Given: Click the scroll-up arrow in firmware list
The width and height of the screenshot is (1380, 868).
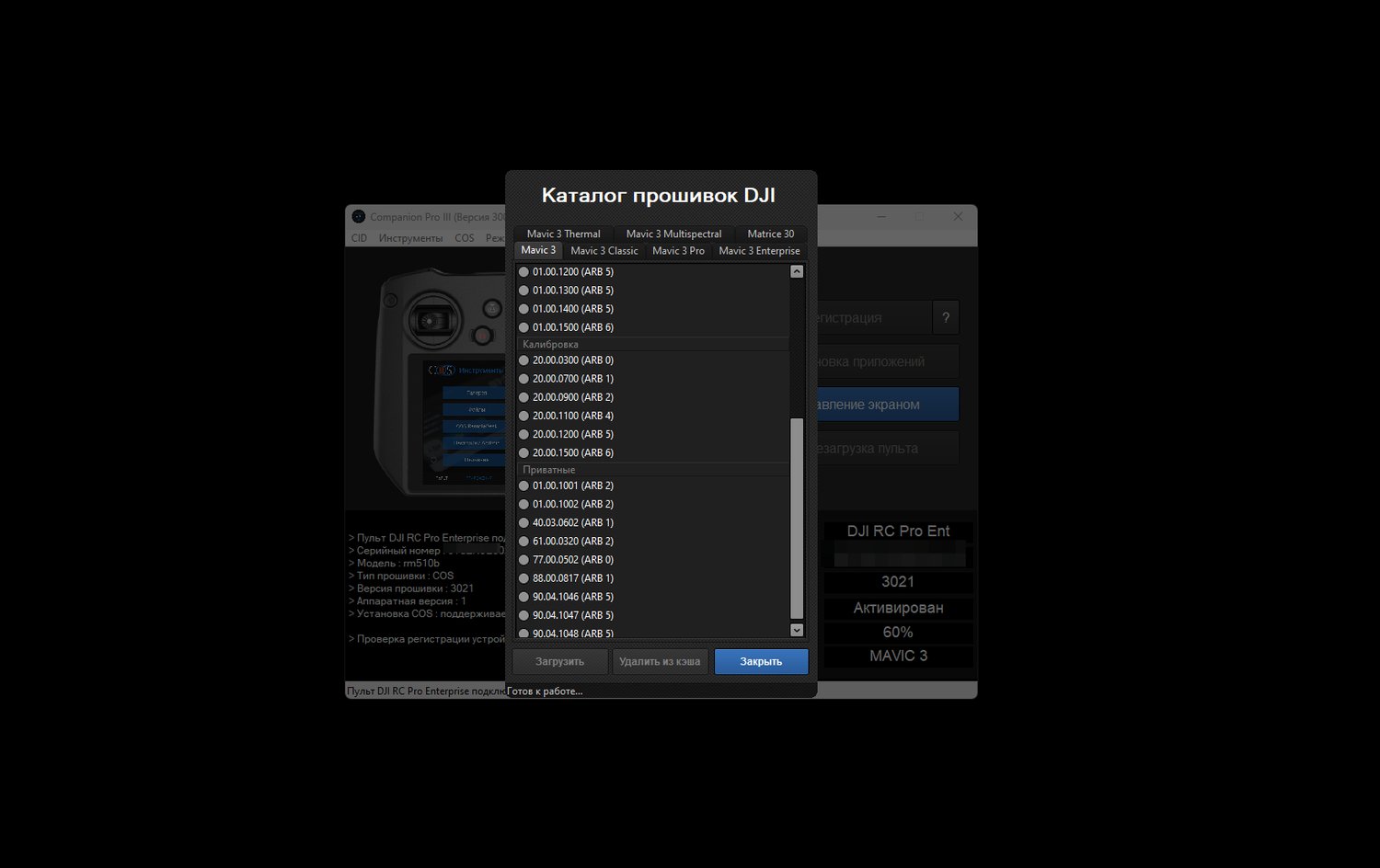Looking at the screenshot, I should point(797,272).
